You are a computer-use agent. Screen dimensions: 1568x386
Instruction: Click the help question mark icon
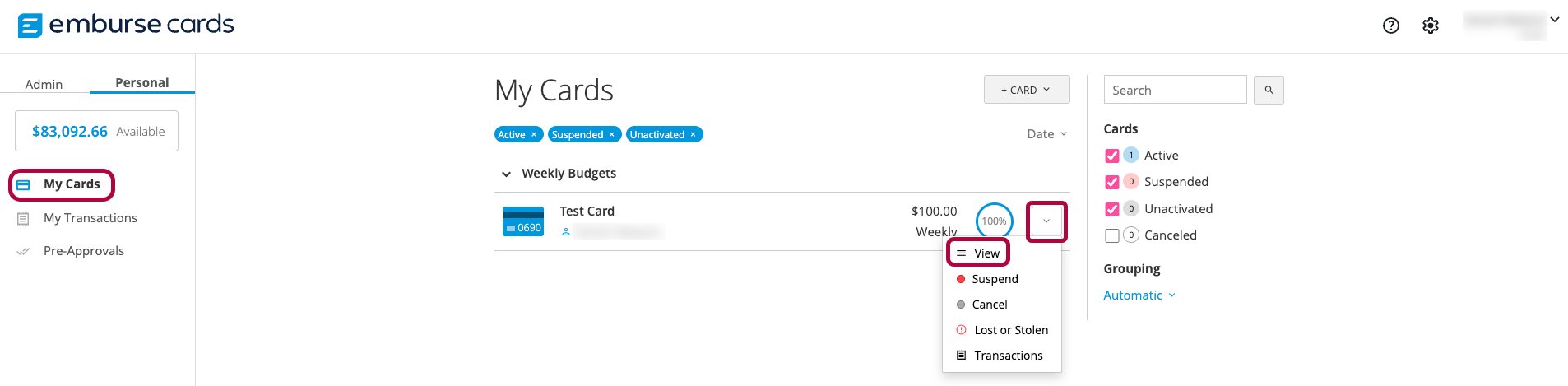[1390, 26]
